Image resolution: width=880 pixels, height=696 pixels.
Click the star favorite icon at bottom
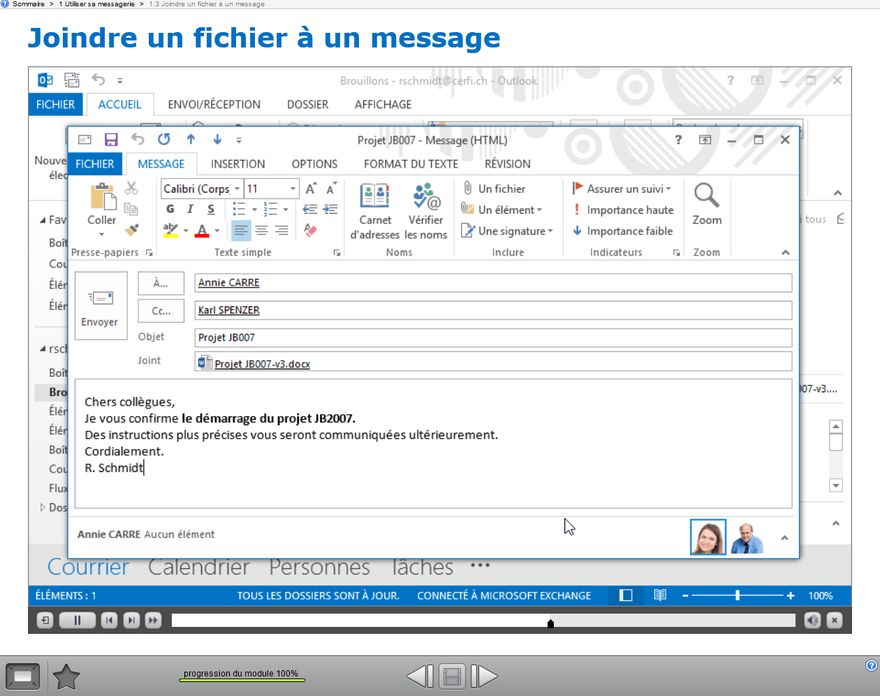66,677
